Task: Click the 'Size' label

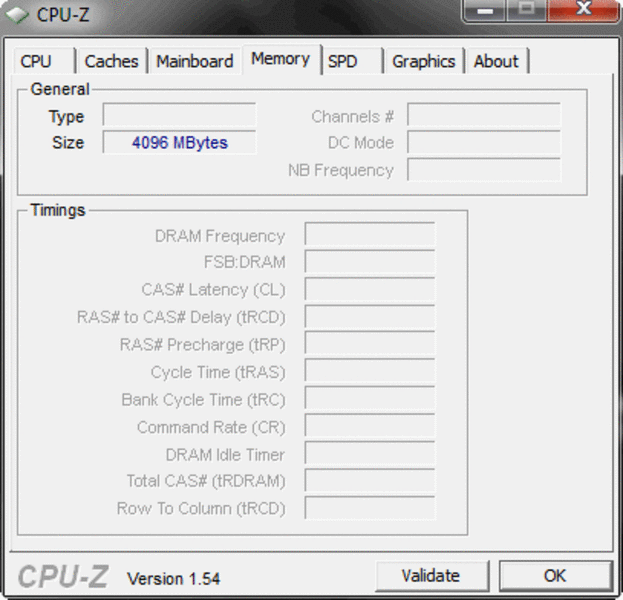Action: point(68,142)
